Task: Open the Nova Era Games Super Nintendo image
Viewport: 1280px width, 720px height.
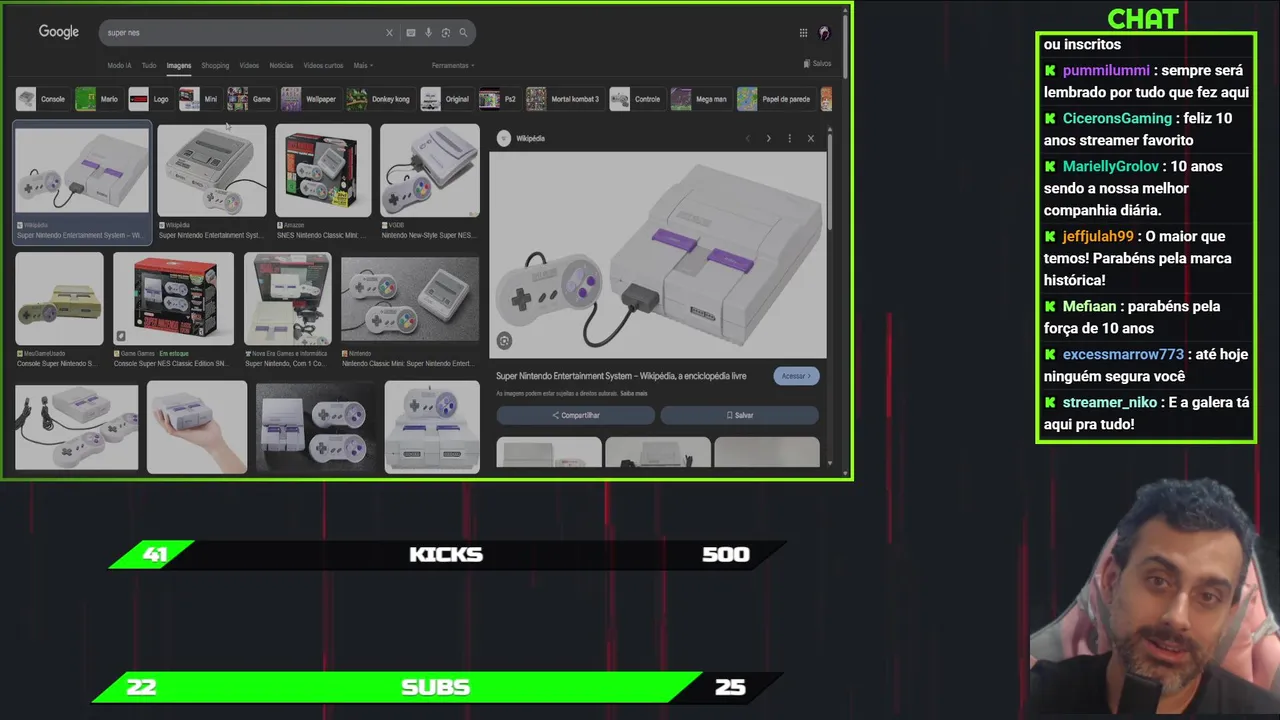Action: click(x=288, y=298)
